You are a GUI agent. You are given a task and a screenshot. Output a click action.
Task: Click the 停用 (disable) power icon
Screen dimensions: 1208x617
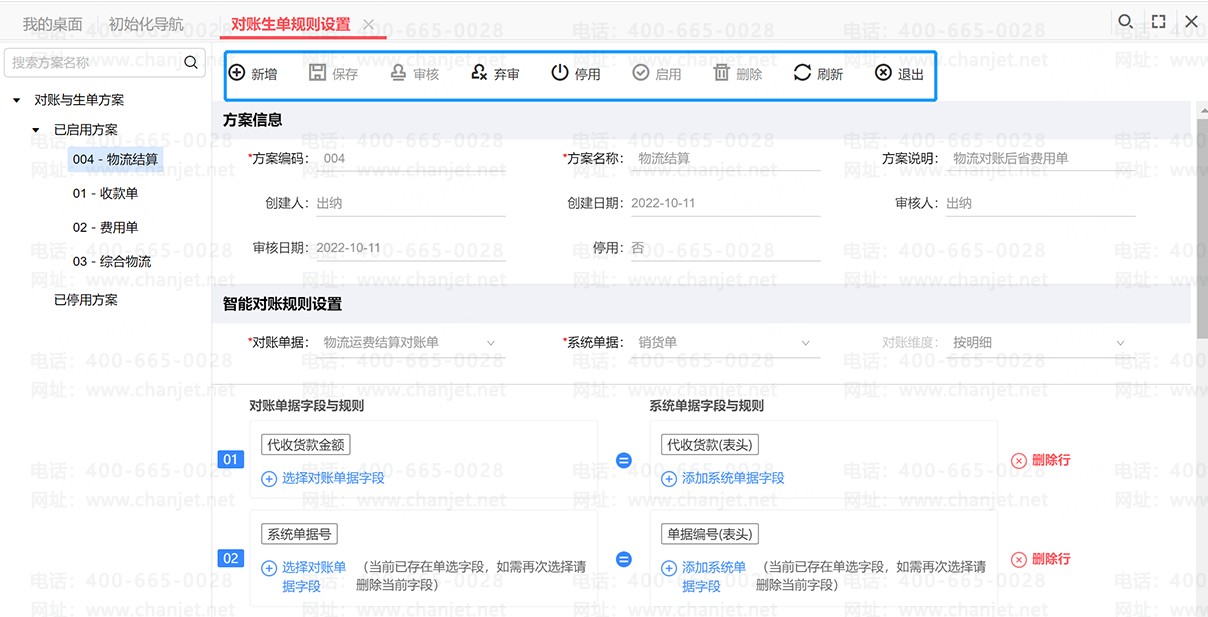coord(560,73)
